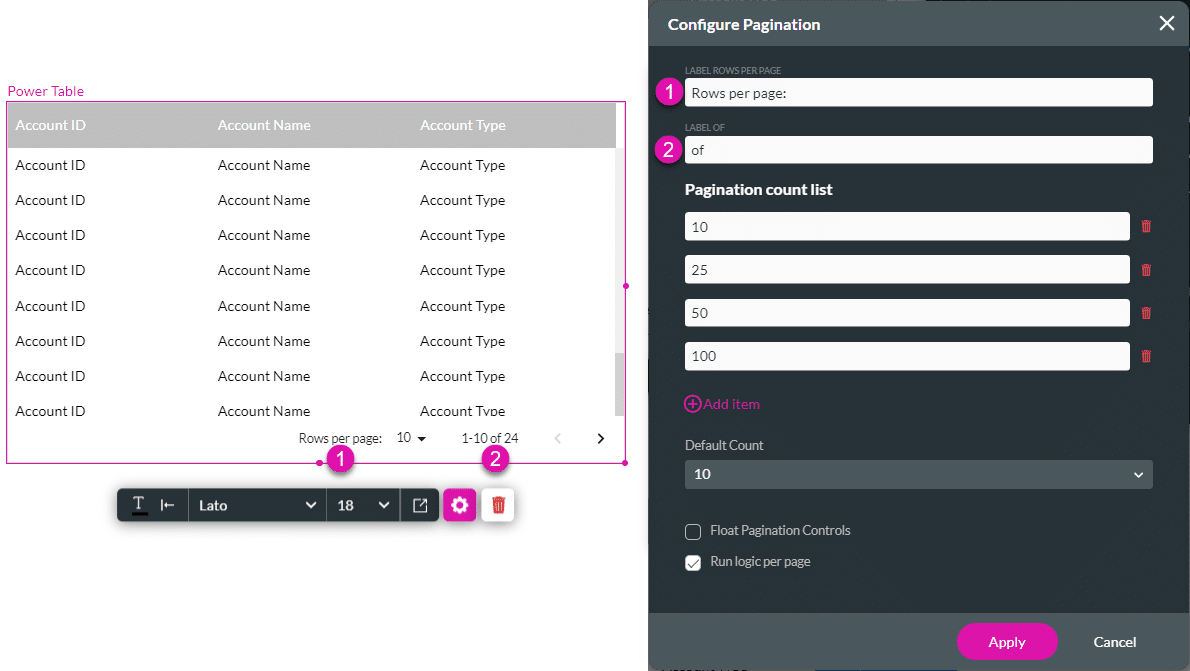Go to the next page using the chevron
This screenshot has height=671, width=1190.
pos(600,437)
